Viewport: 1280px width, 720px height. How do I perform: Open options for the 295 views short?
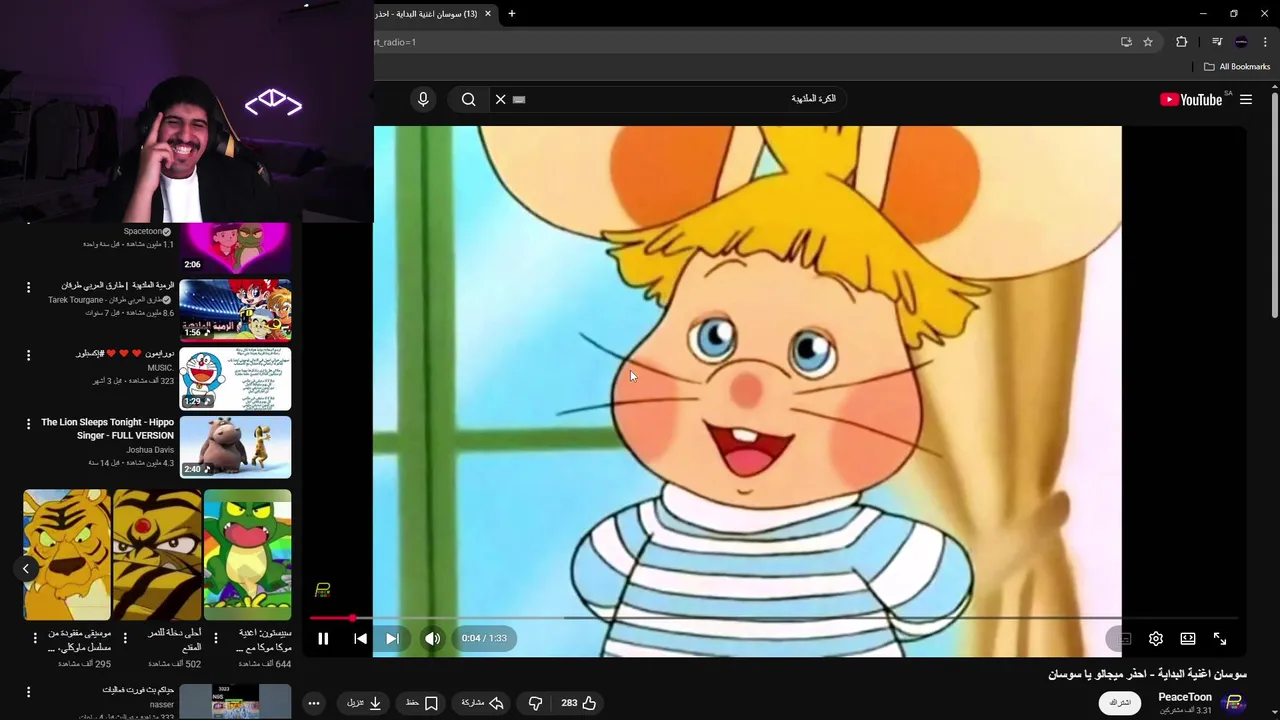tap(35, 638)
